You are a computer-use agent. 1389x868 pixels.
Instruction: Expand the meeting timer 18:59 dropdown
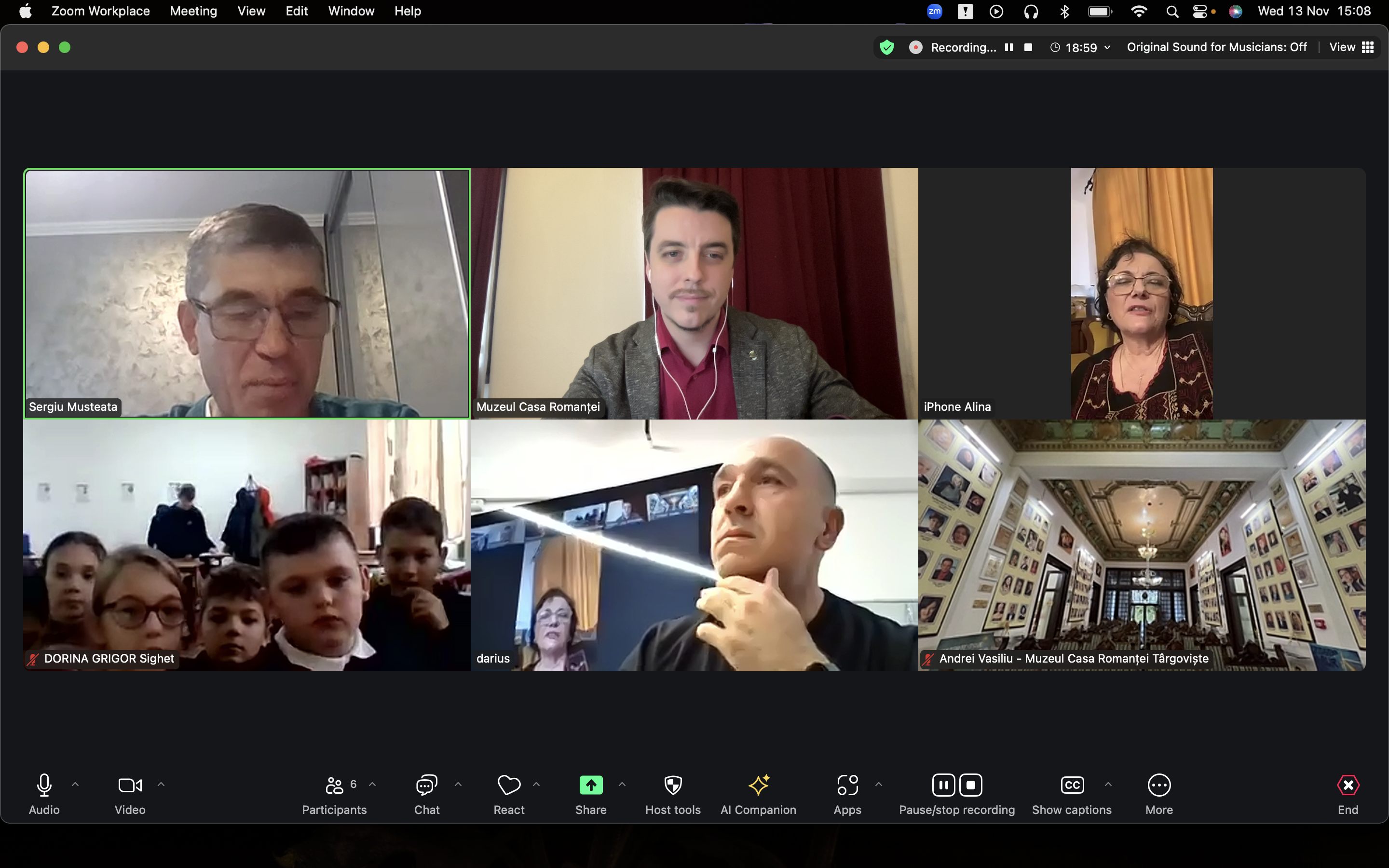pyautogui.click(x=1107, y=48)
